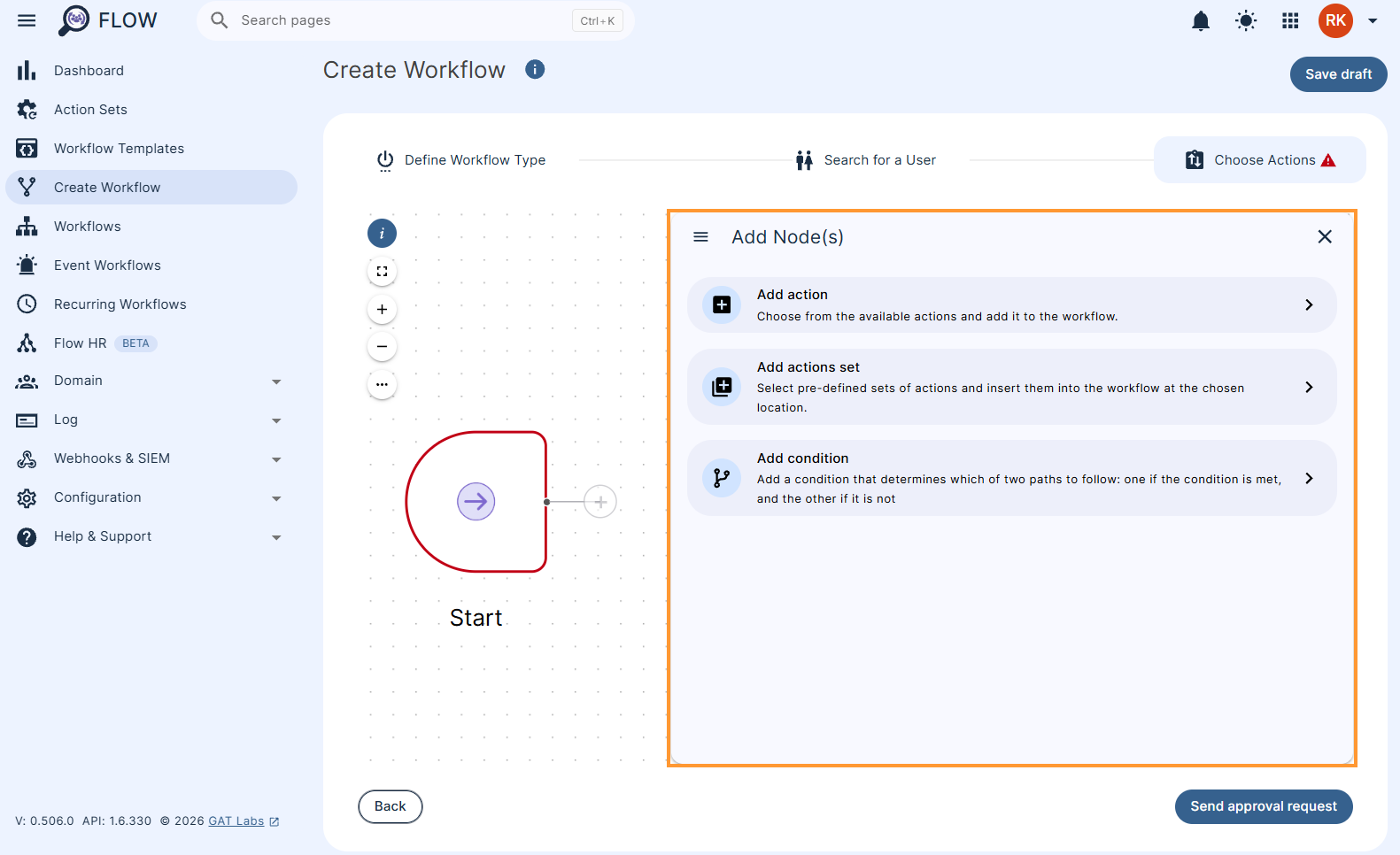Expand the account dropdown arrow
This screenshot has width=1400, height=855.
pyautogui.click(x=1373, y=21)
